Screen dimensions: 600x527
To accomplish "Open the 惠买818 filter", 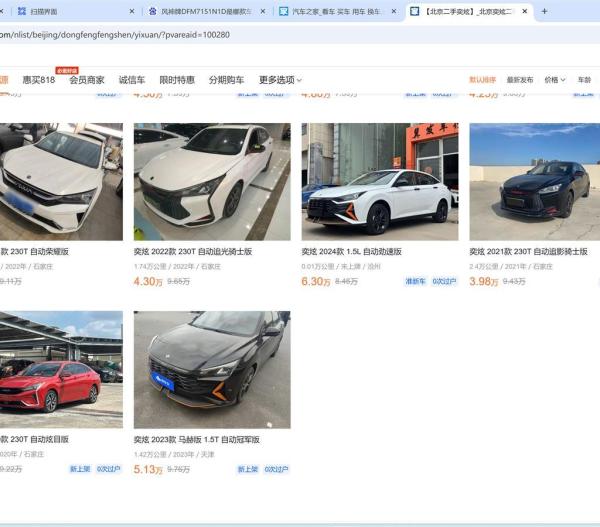I will pos(39,80).
